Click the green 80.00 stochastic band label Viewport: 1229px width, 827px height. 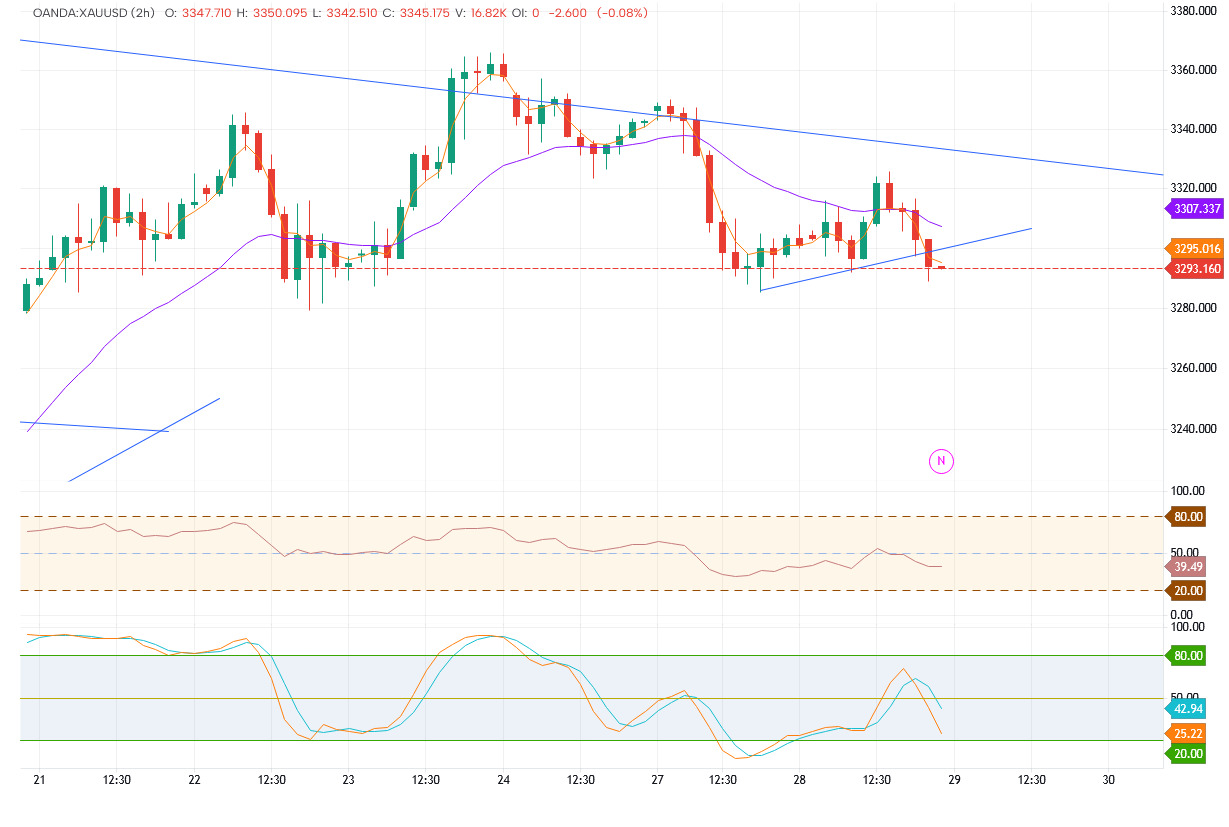[x=1186, y=657]
